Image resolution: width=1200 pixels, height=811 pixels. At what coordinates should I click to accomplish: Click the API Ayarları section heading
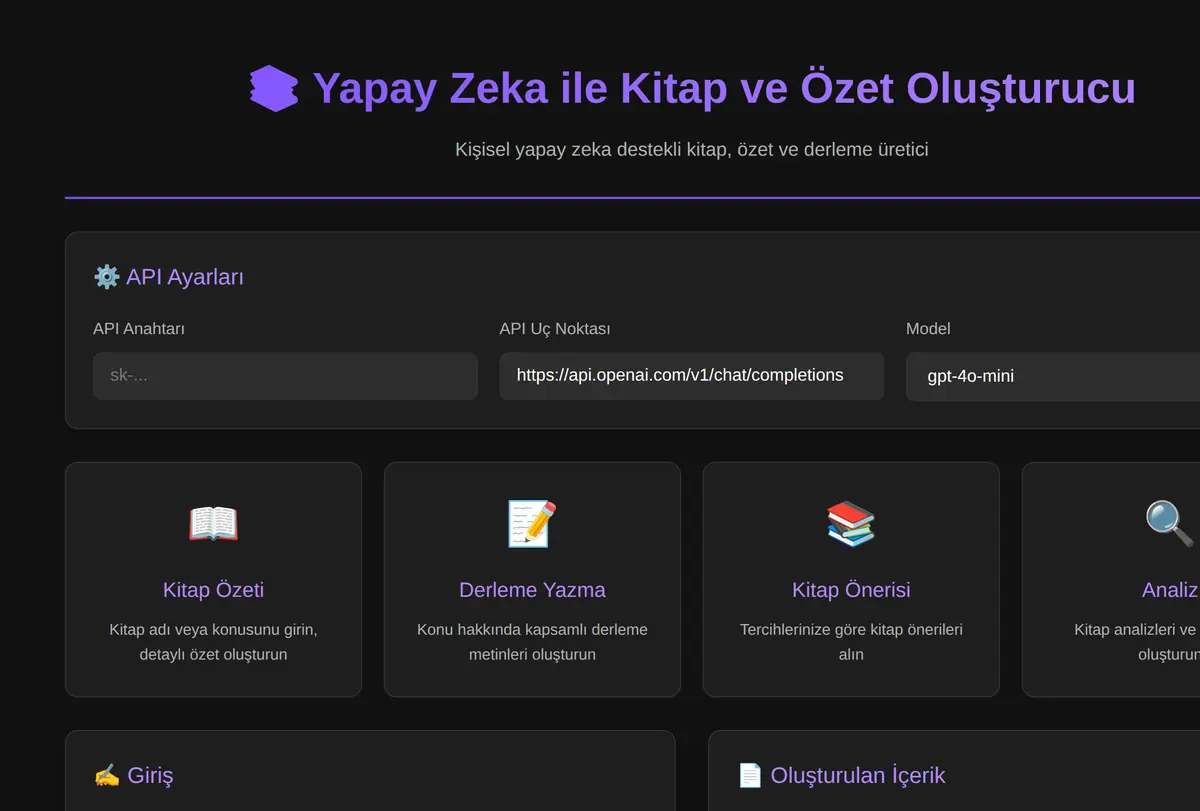185,277
